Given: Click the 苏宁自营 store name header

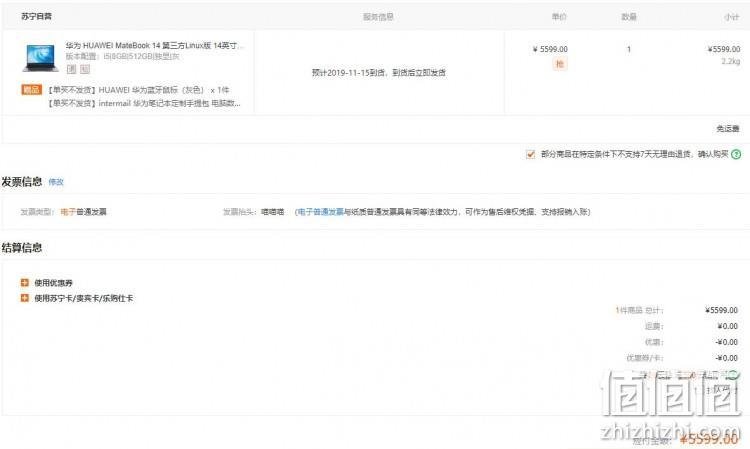Looking at the screenshot, I should (36, 16).
